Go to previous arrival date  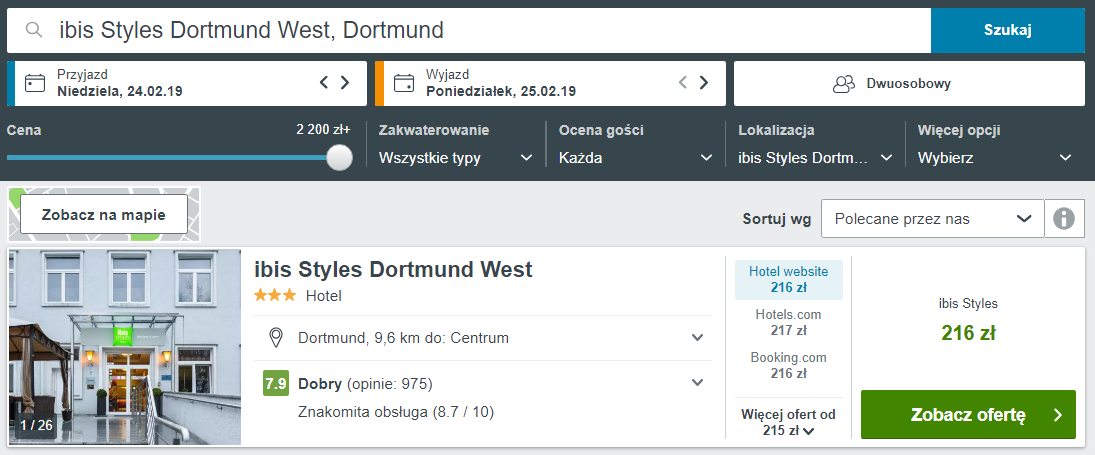[323, 82]
